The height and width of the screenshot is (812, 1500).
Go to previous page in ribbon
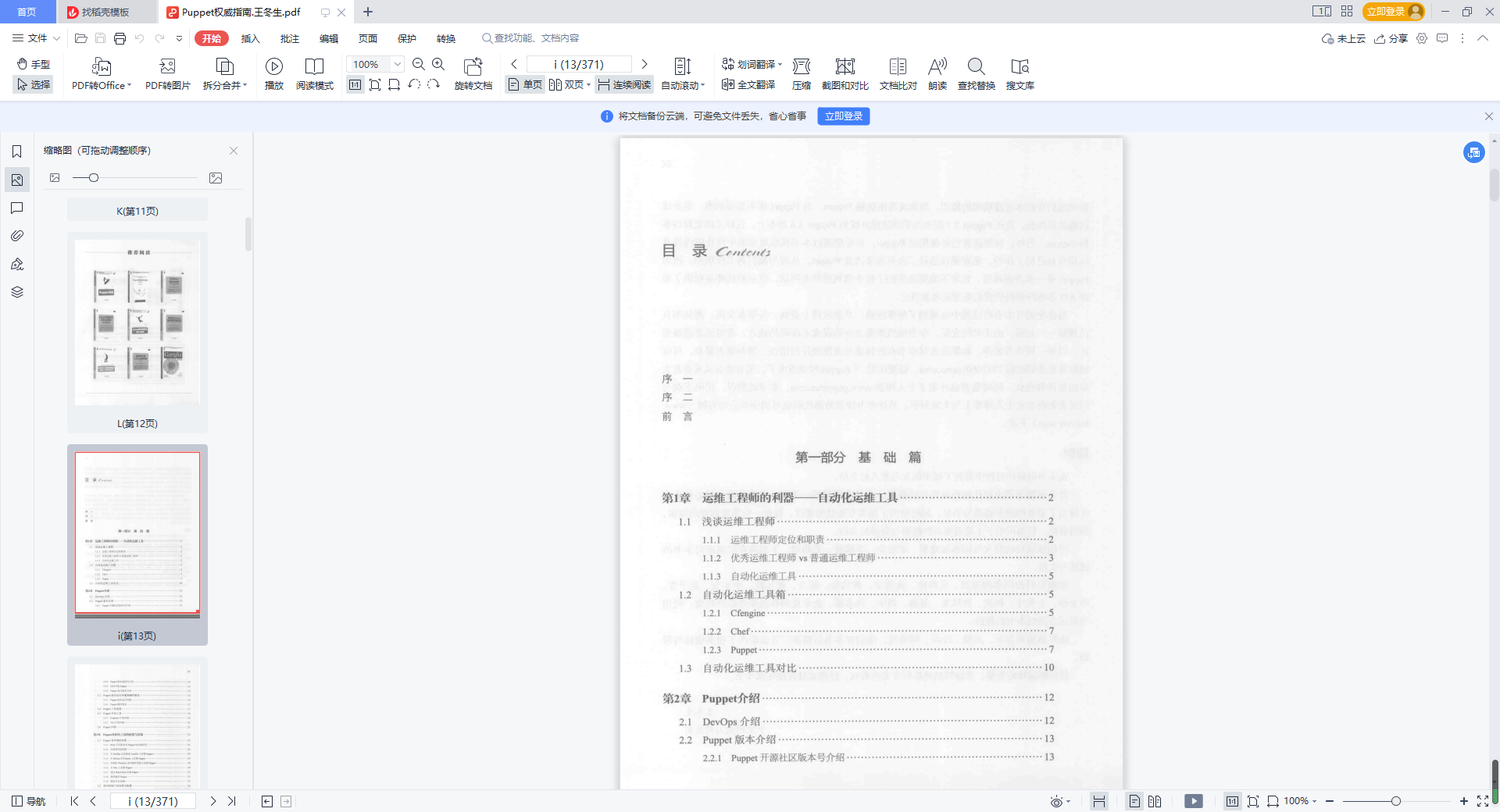click(x=514, y=64)
